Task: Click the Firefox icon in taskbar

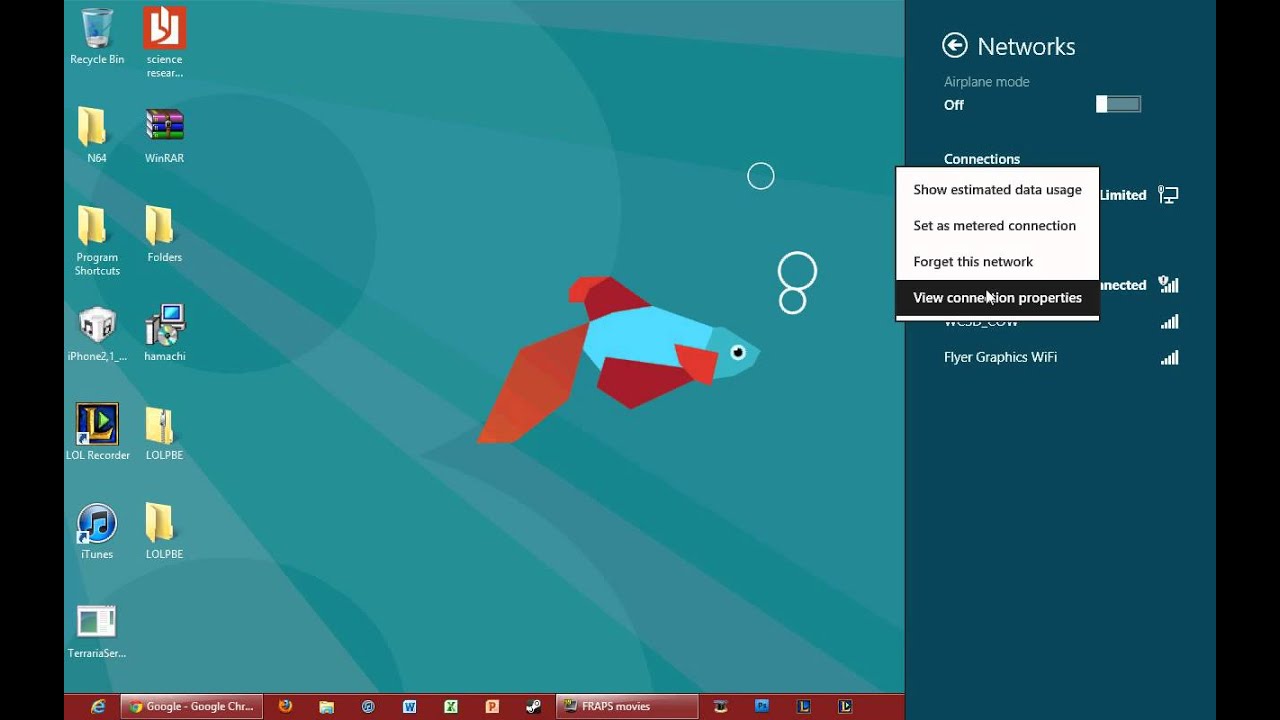Action: click(286, 706)
